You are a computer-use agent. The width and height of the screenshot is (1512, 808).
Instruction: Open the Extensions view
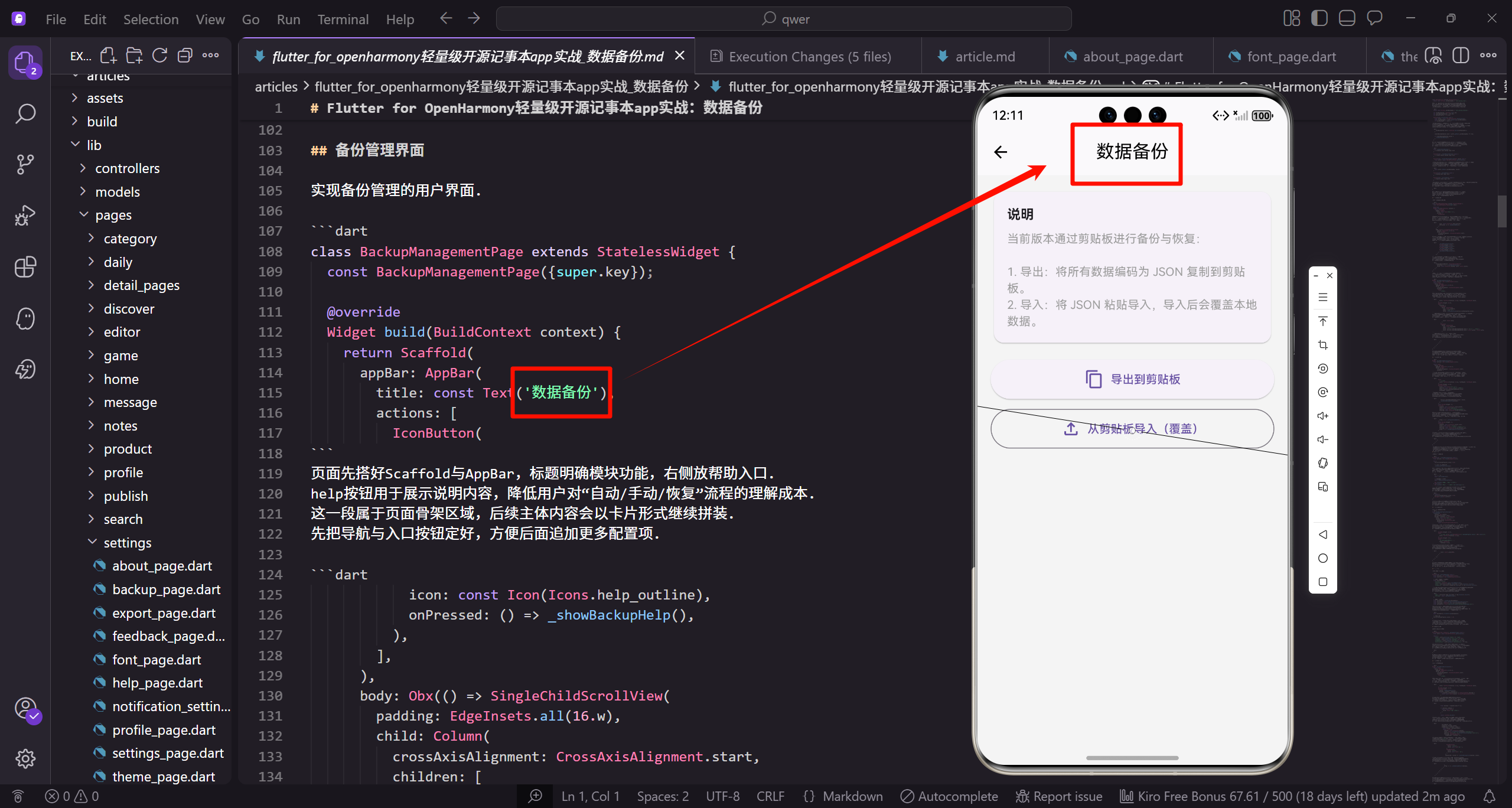tap(25, 267)
